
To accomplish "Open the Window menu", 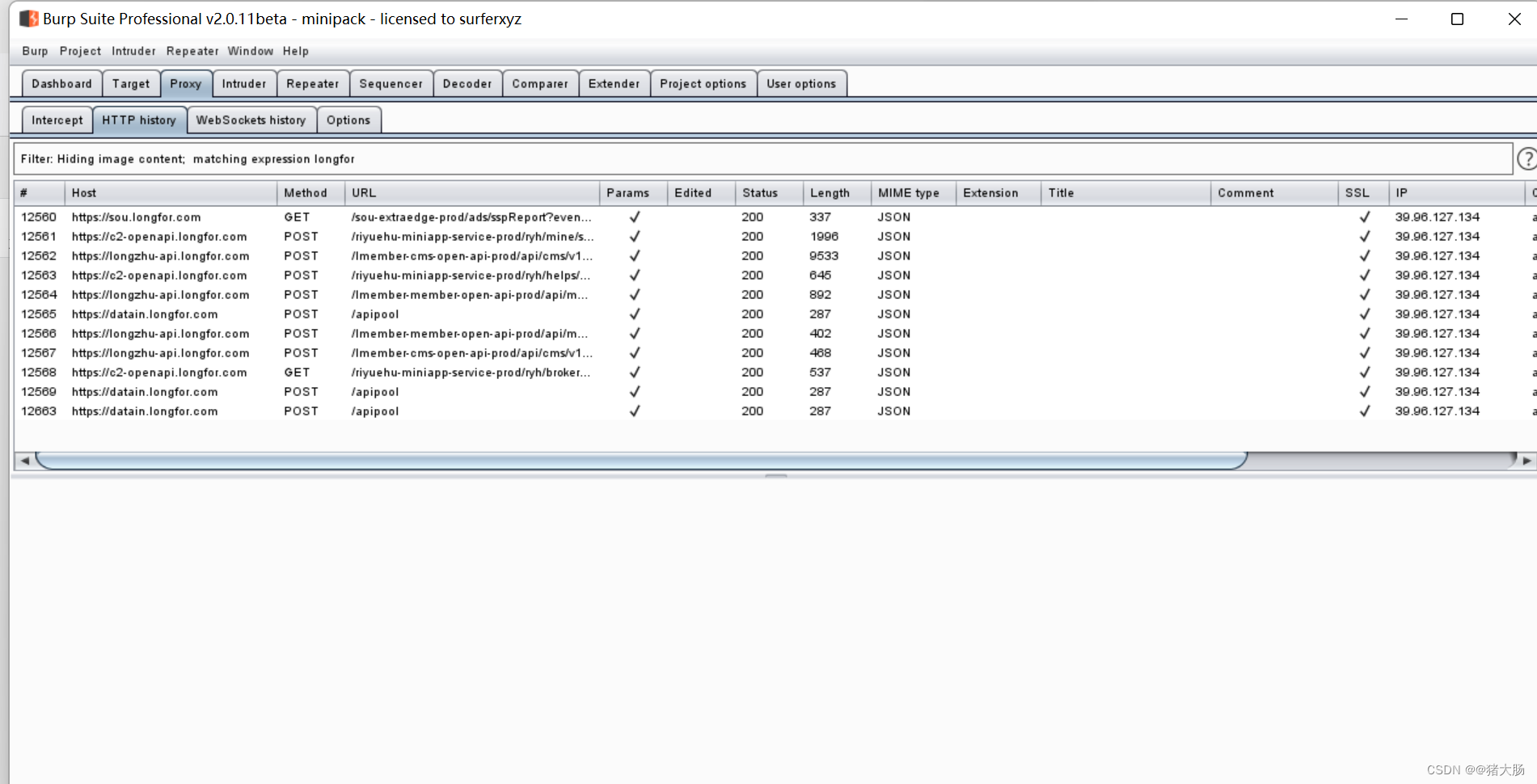I will (251, 51).
